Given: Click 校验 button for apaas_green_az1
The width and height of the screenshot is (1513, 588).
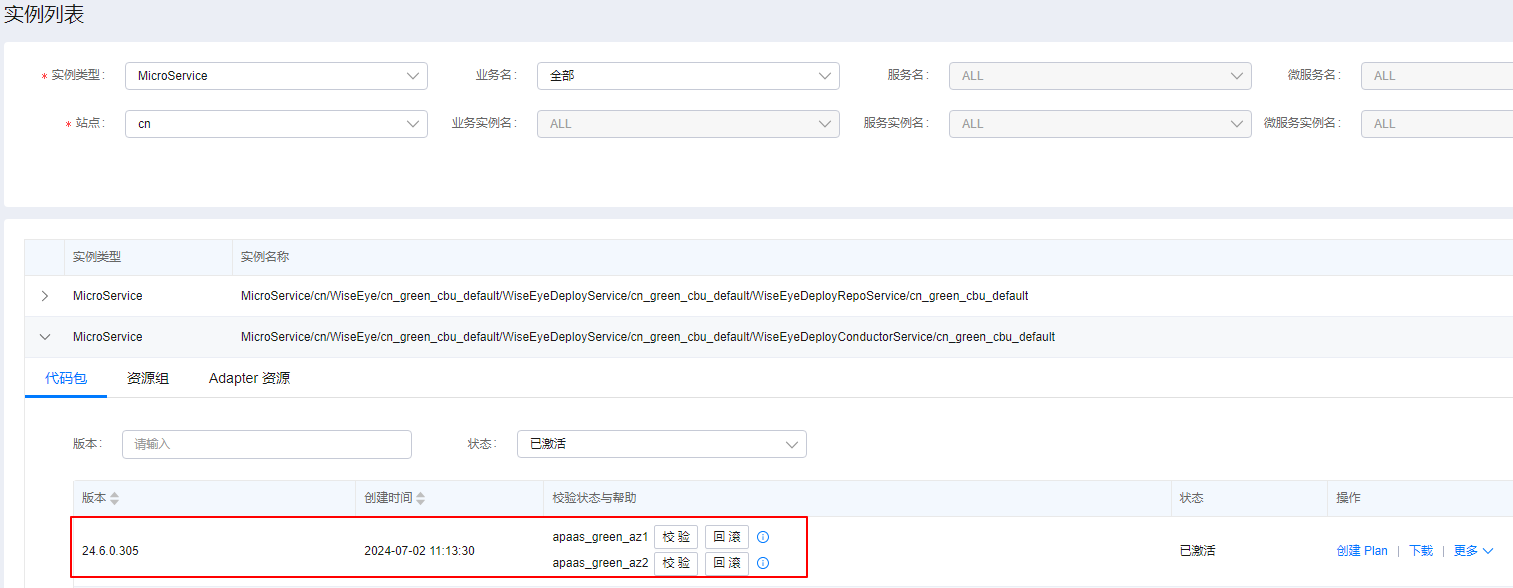Looking at the screenshot, I should [x=676, y=537].
